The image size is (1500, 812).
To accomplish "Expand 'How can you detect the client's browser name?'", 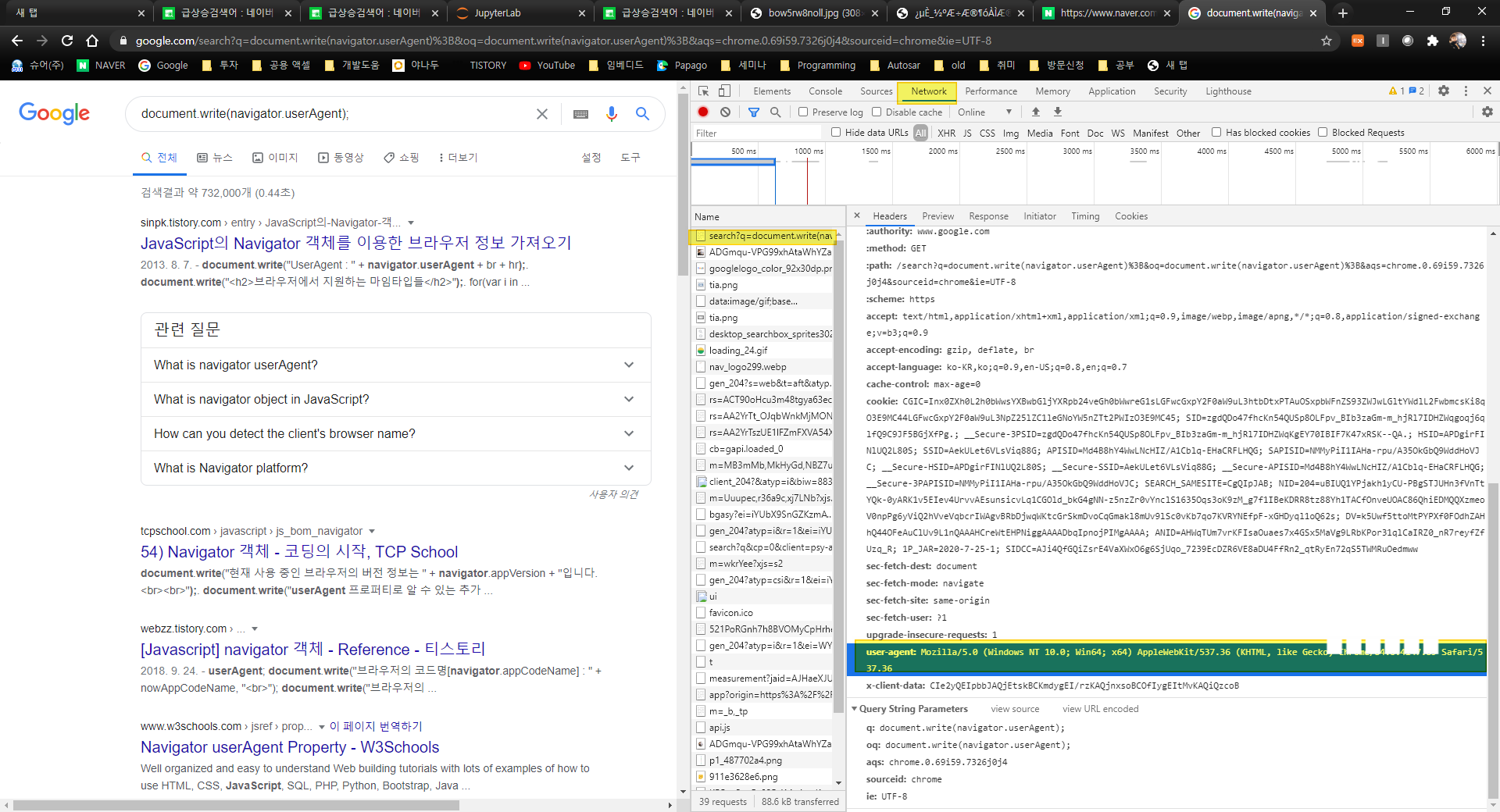I will [396, 434].
